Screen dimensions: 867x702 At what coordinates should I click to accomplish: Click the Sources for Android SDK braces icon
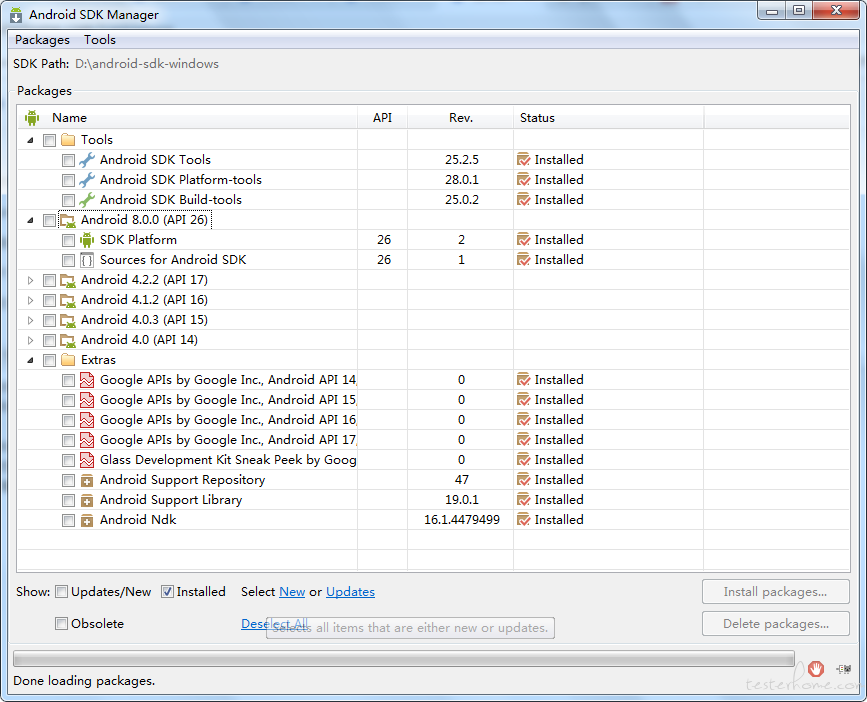click(87, 260)
